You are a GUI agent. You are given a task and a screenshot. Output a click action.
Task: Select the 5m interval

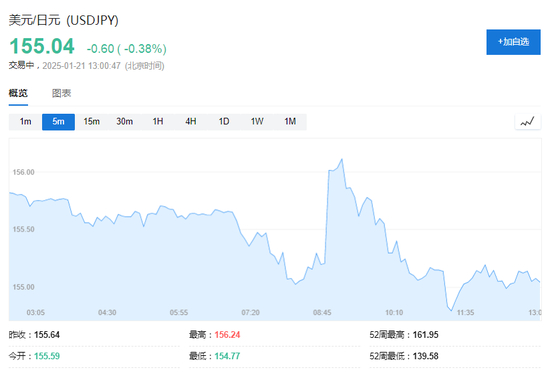coord(58,122)
